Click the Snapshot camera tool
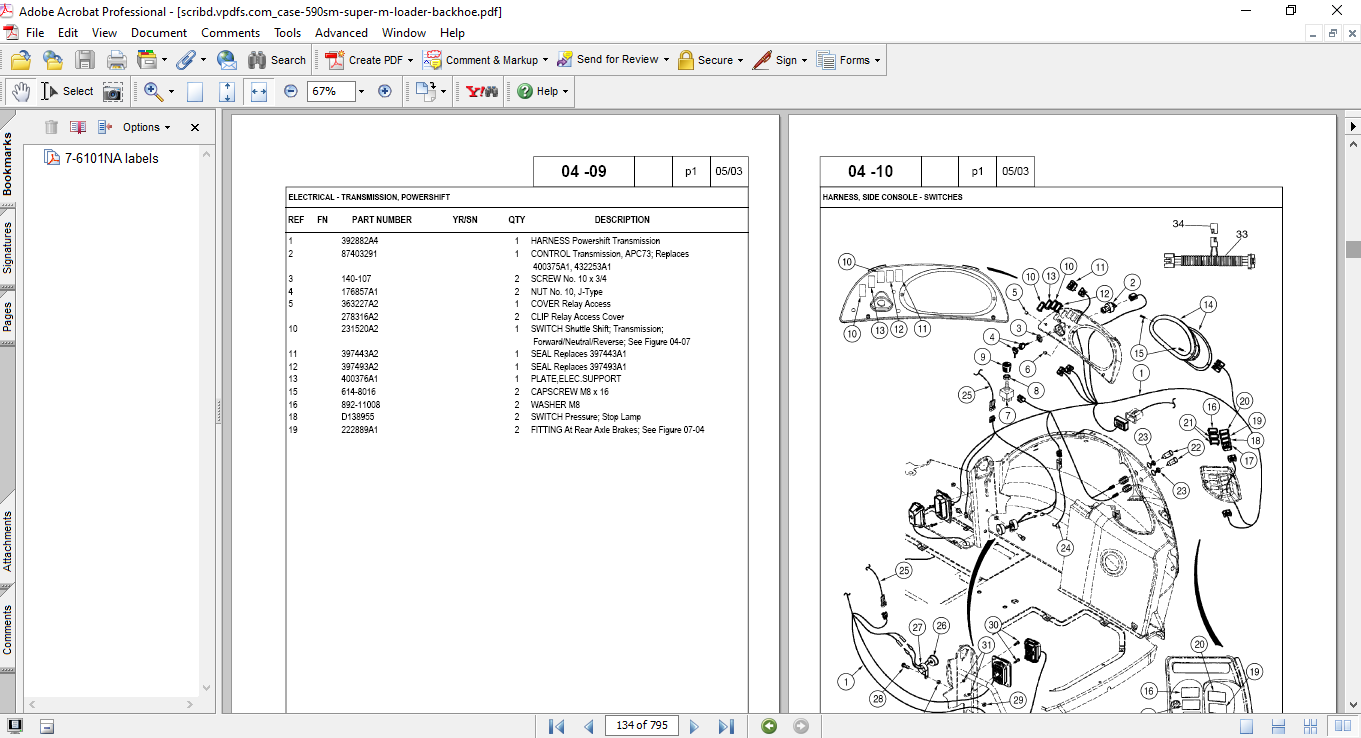The width and height of the screenshot is (1361, 738). (113, 91)
